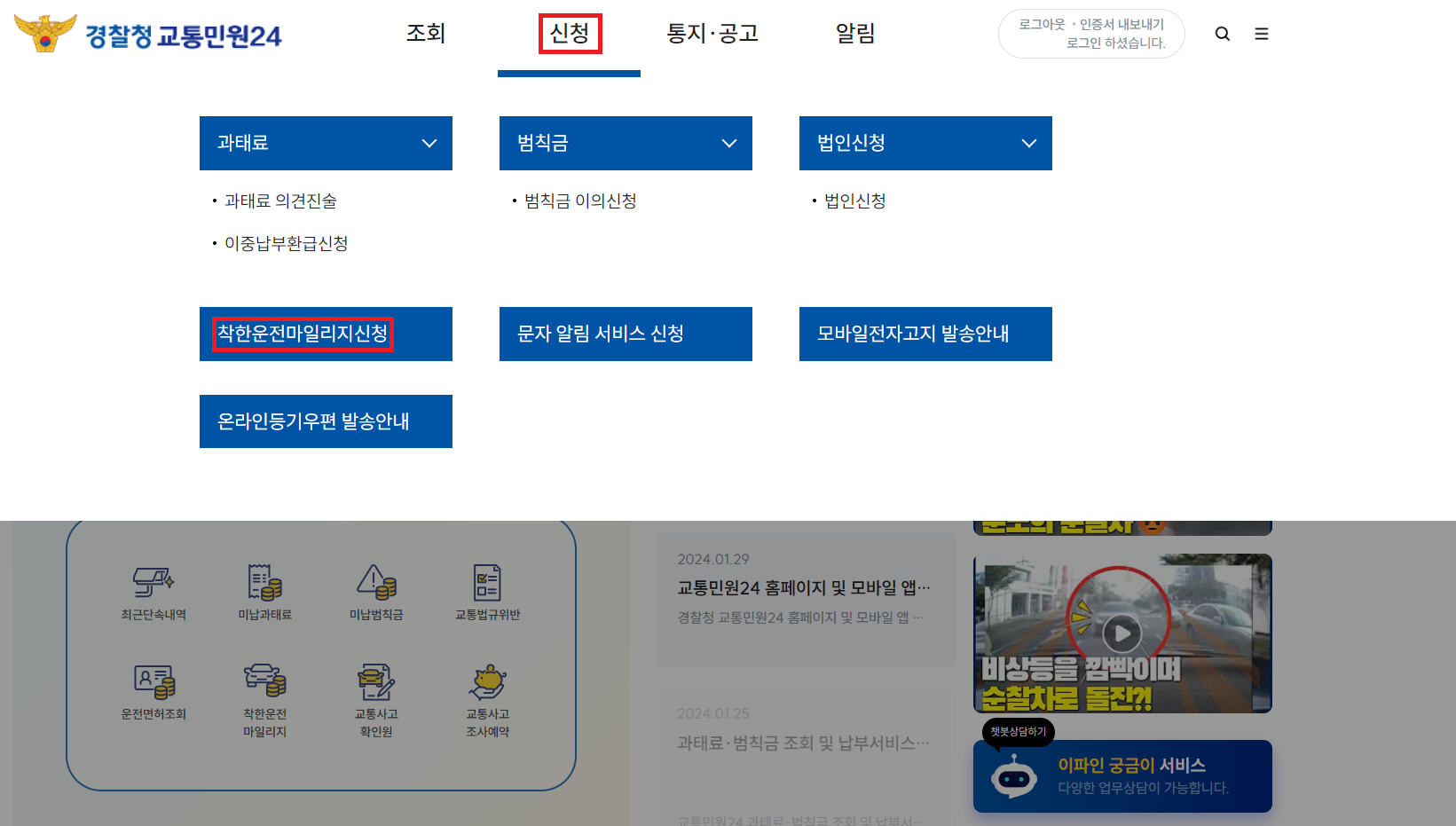Expand the 법인신청 dropdown chevron
Image resolution: width=1456 pixels, height=826 pixels.
(1029, 143)
